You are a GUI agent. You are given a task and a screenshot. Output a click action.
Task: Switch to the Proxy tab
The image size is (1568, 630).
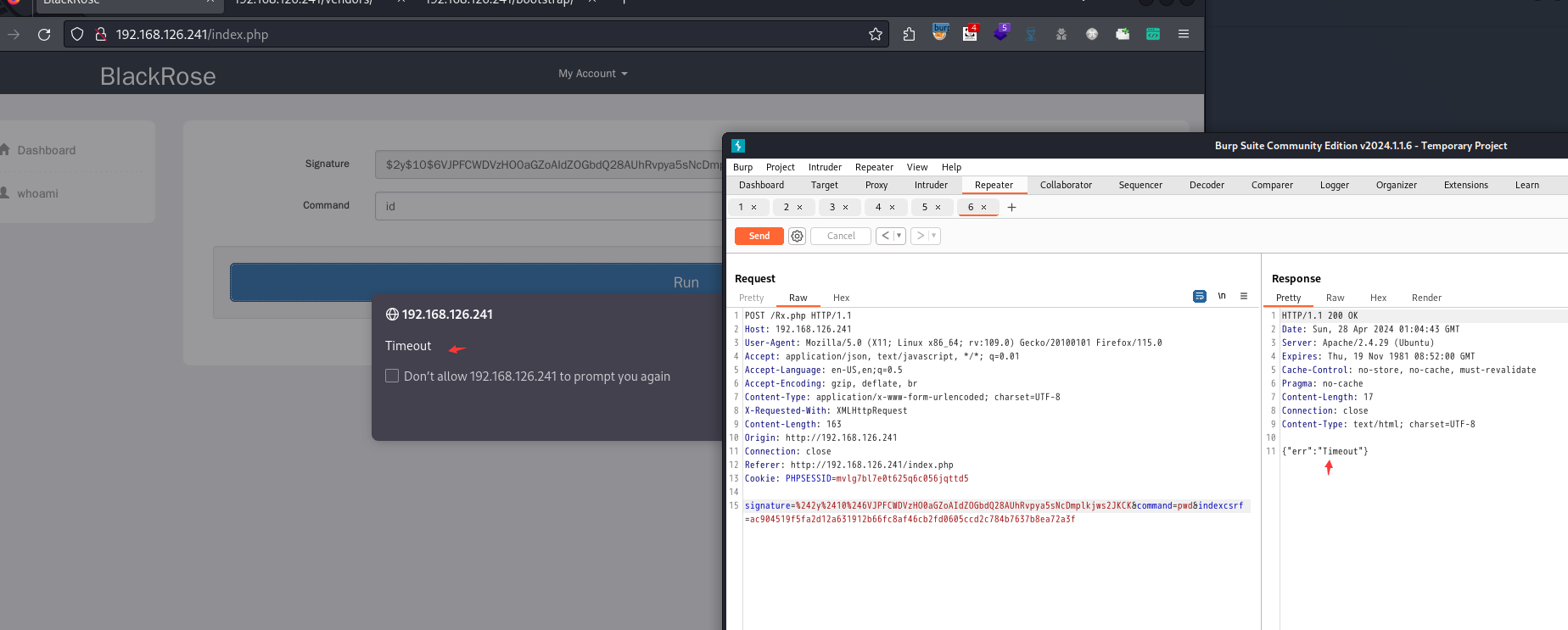pos(876,185)
